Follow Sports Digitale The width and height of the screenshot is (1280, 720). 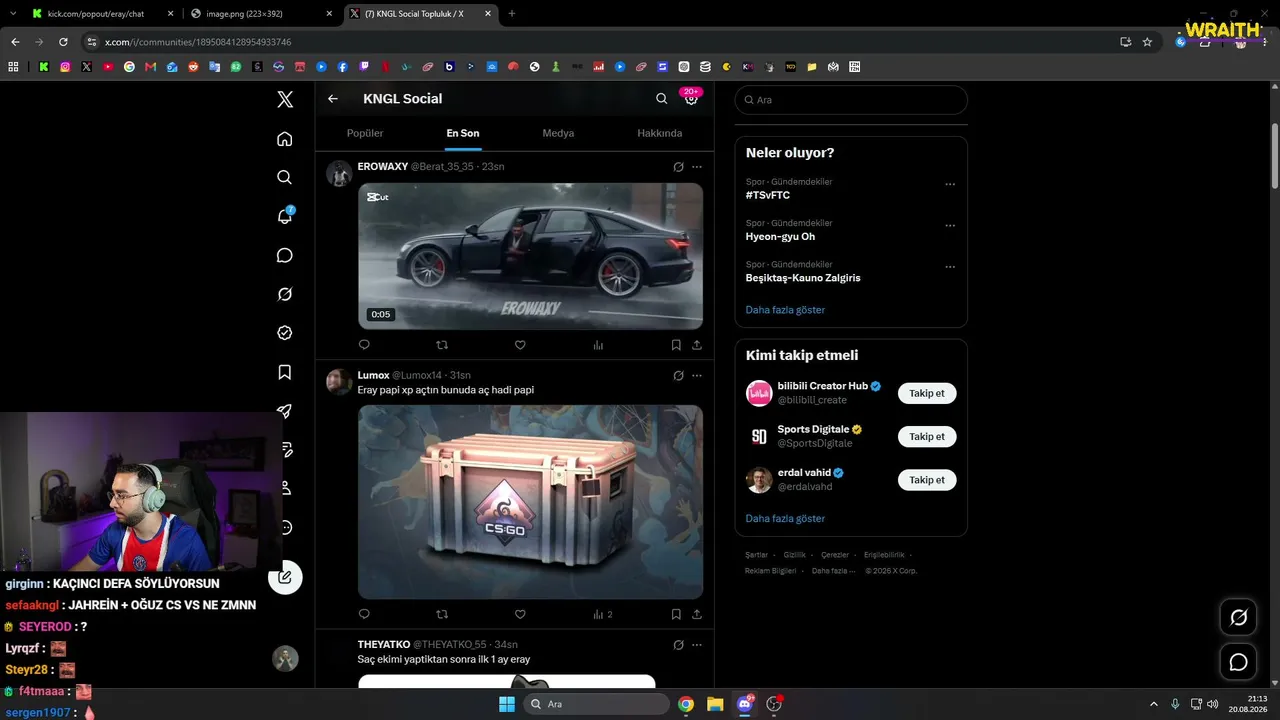[927, 437]
